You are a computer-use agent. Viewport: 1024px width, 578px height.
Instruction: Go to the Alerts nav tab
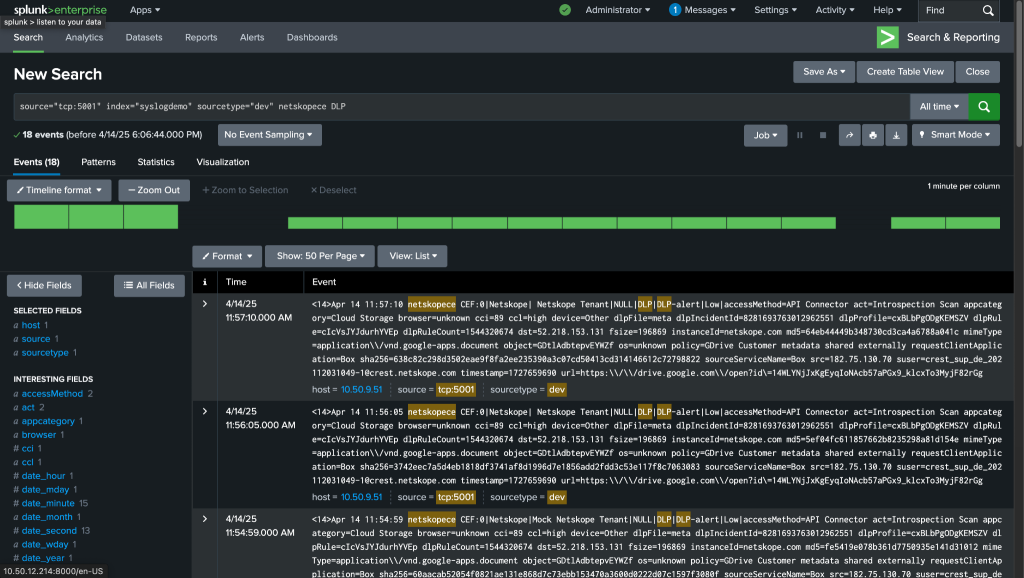[252, 37]
